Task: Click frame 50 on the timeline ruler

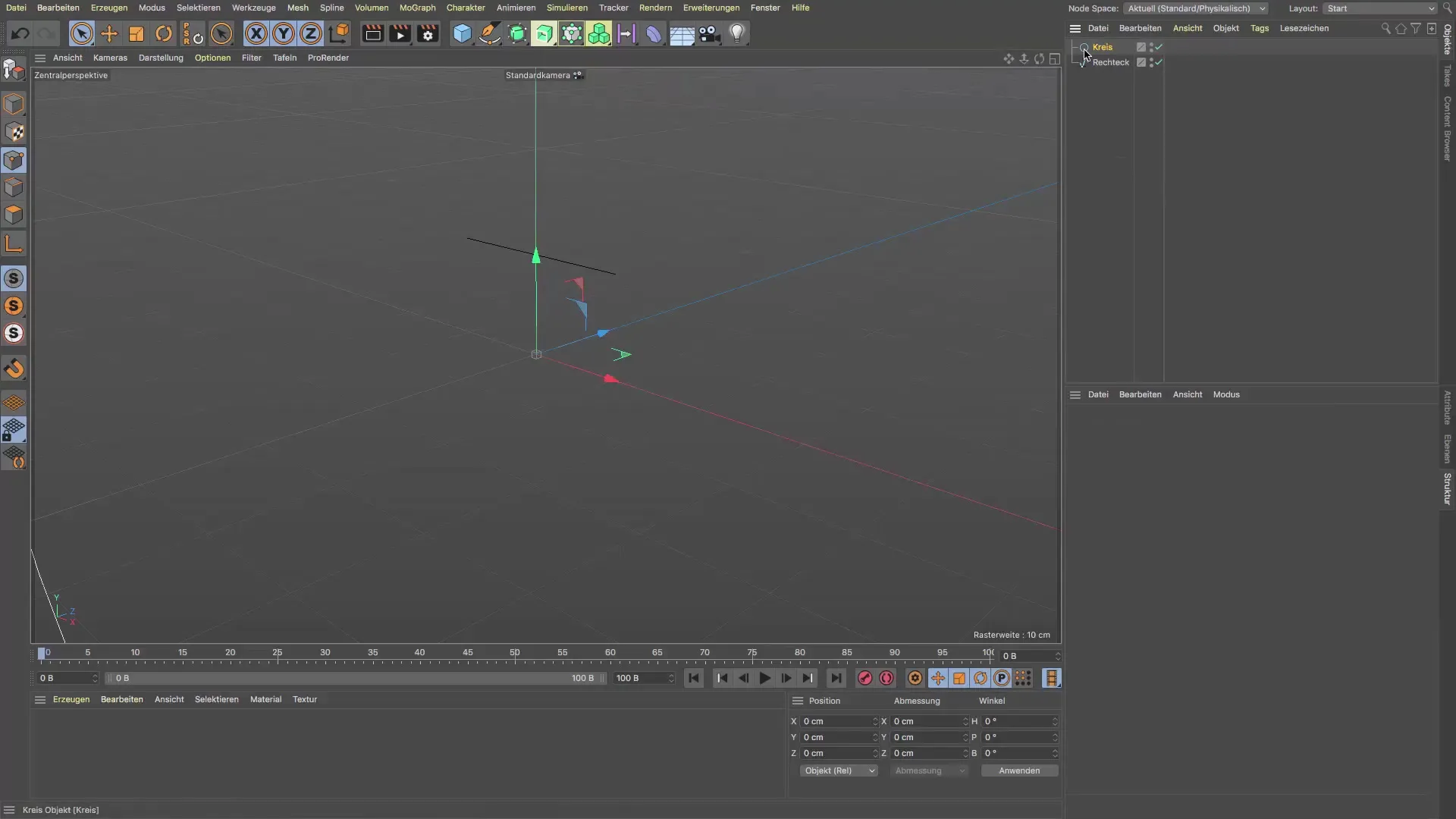Action: point(515,654)
